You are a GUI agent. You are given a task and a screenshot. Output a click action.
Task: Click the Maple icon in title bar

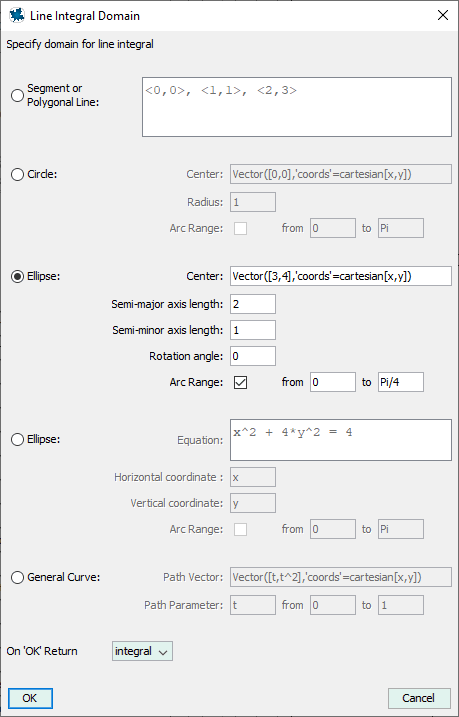pos(17,16)
